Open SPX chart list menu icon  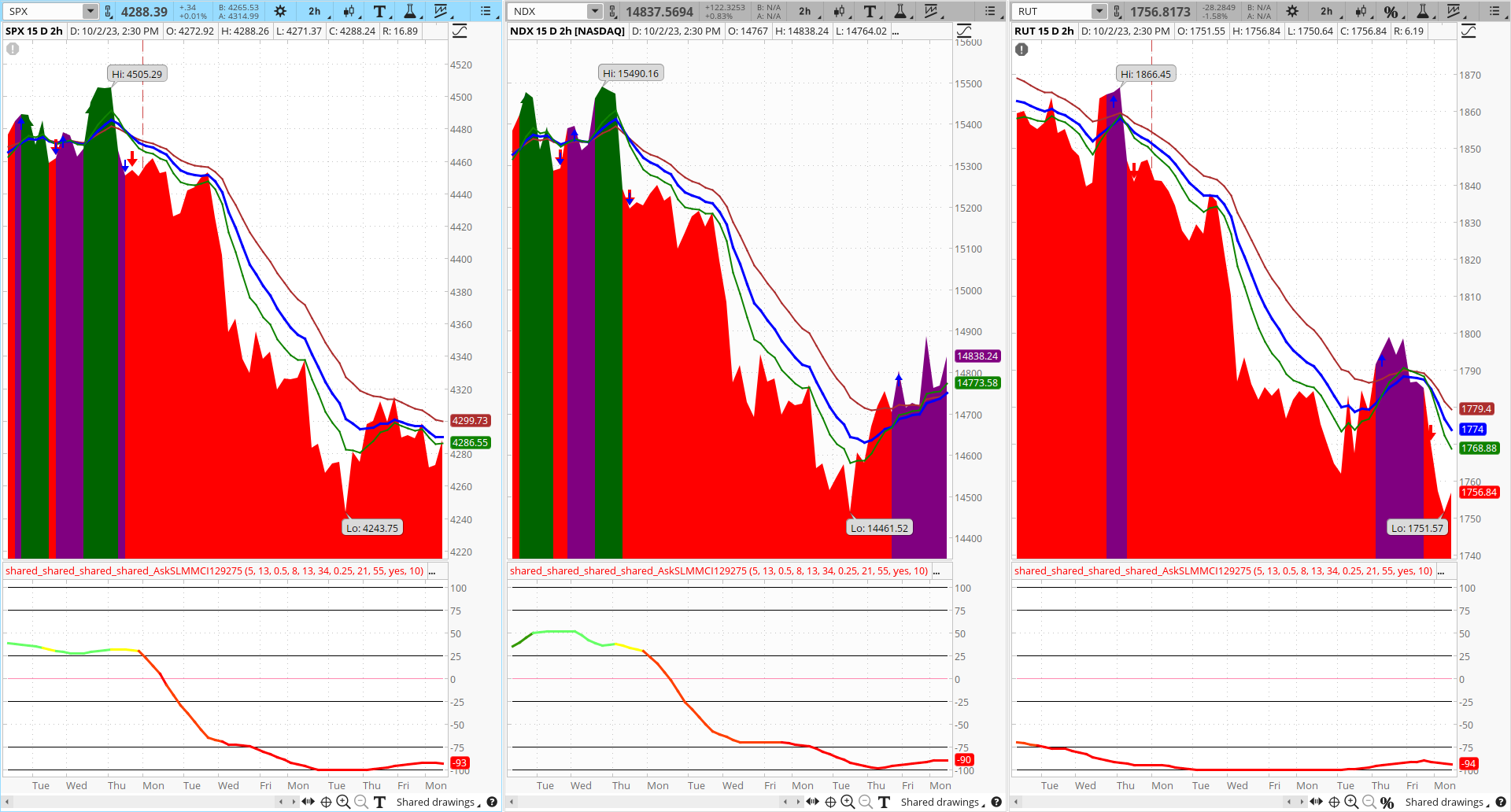(x=486, y=11)
